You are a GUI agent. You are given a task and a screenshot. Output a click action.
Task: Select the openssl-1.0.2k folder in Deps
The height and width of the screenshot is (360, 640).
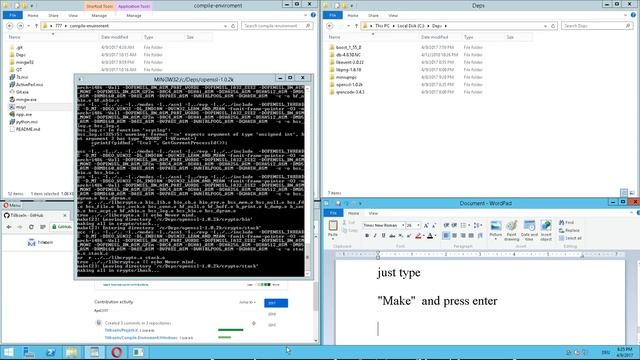pos(349,84)
